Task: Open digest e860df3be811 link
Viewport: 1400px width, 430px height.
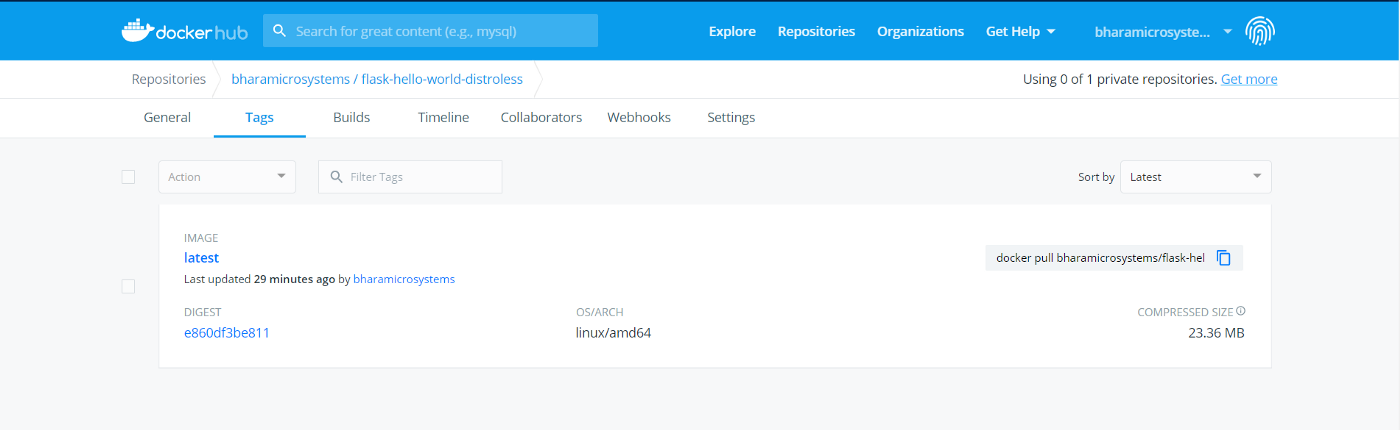Action: pos(227,333)
